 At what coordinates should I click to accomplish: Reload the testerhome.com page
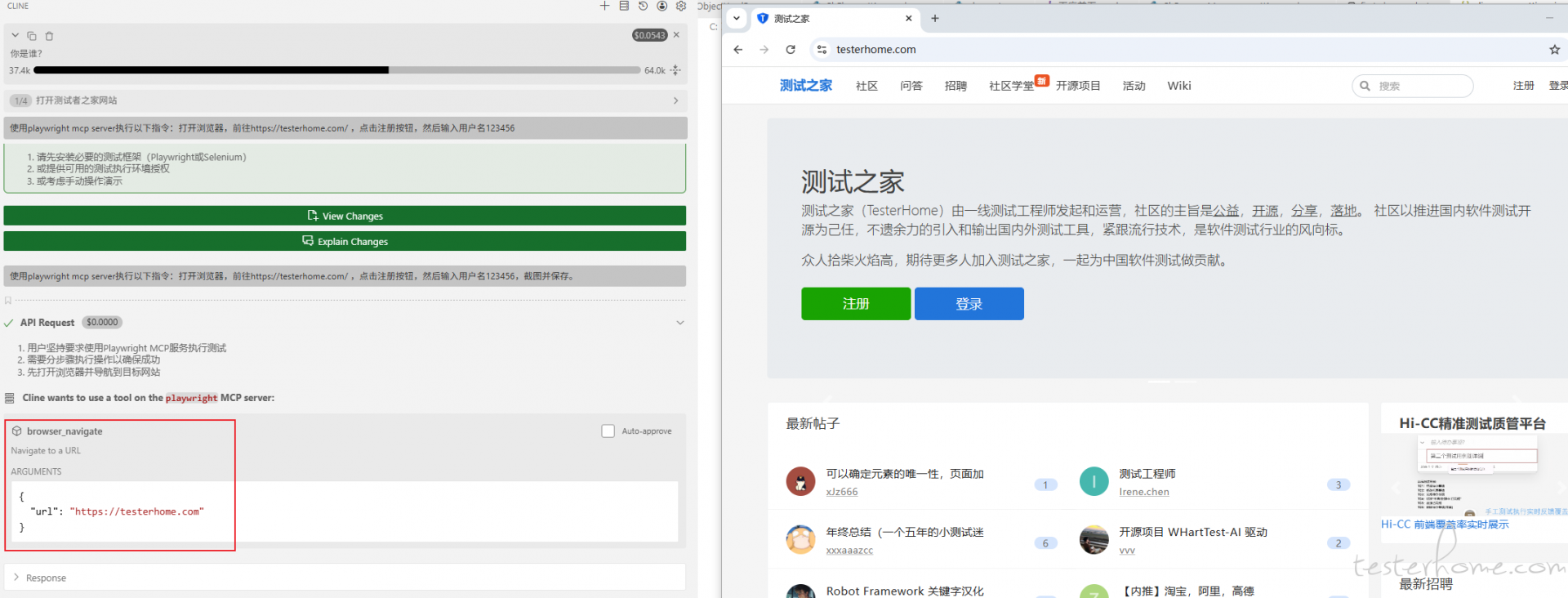coord(791,50)
